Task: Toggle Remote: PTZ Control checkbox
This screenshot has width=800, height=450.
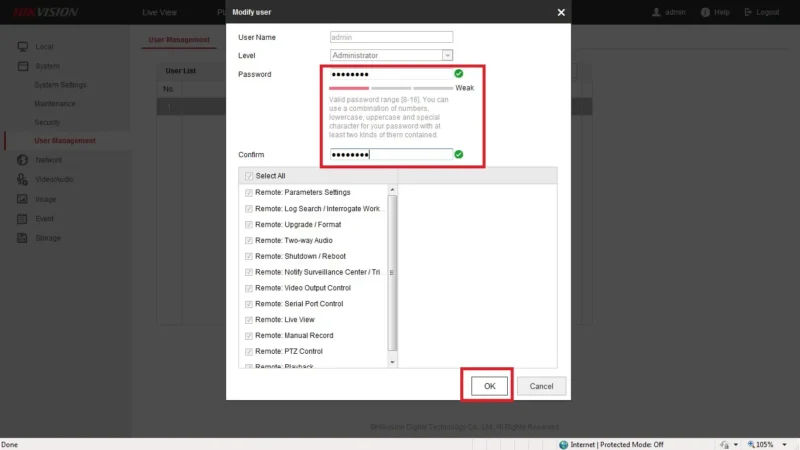Action: pos(248,352)
